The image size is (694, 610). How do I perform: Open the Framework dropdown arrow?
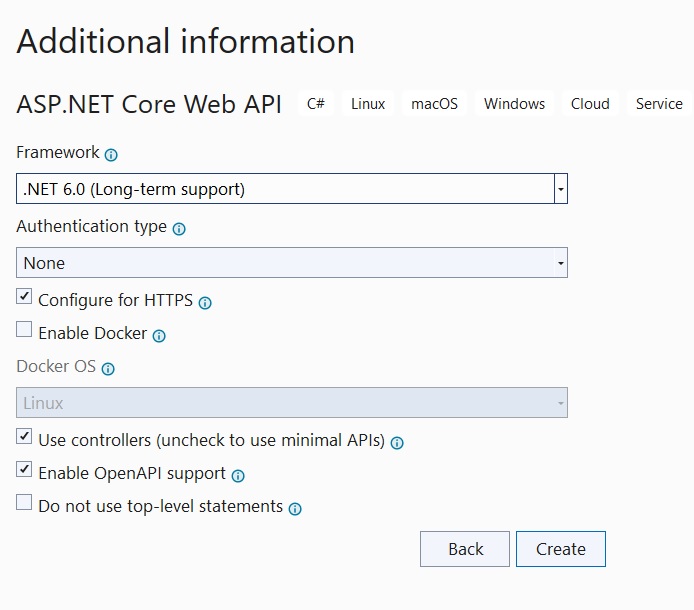pyautogui.click(x=561, y=189)
